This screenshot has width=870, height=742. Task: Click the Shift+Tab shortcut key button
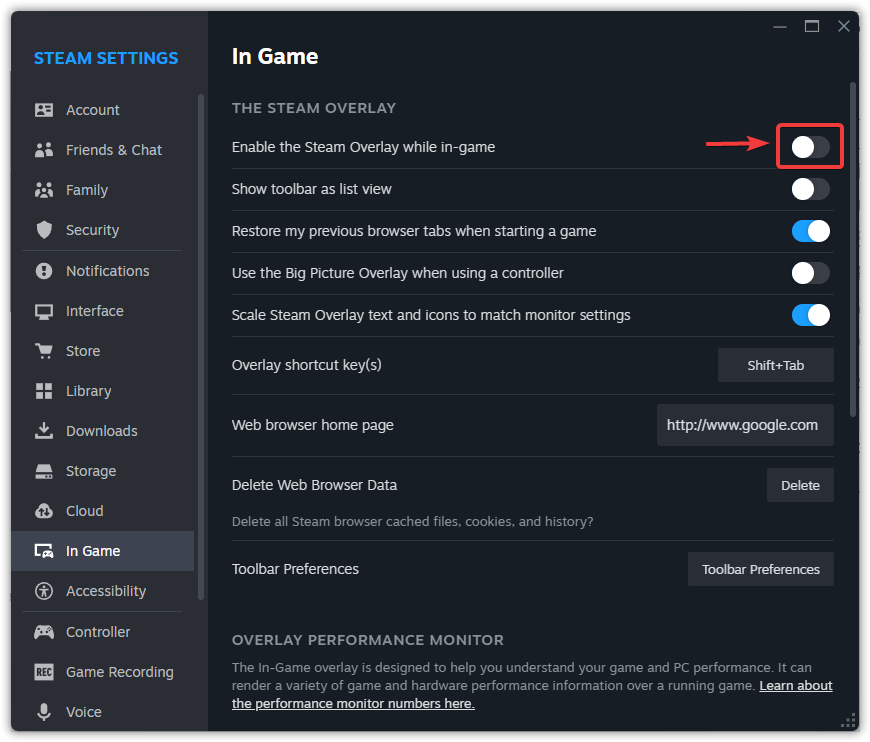[775, 364]
